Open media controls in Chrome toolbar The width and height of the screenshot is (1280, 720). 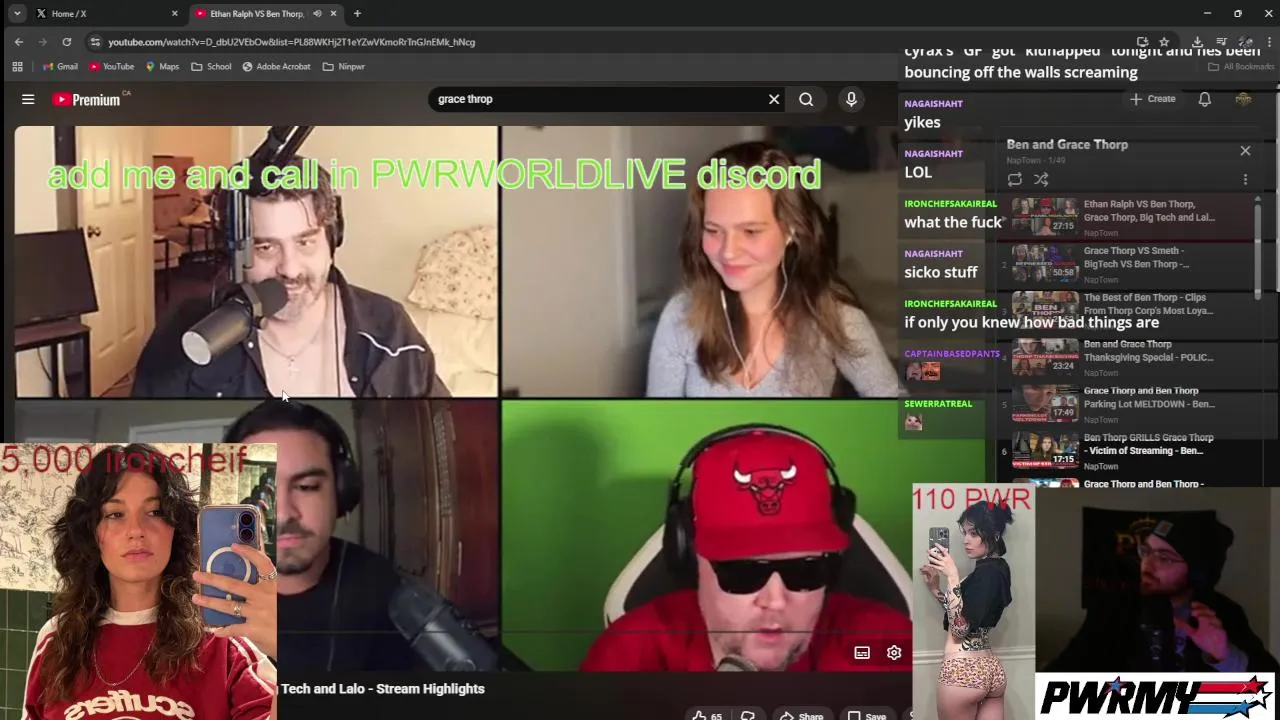tap(1221, 42)
